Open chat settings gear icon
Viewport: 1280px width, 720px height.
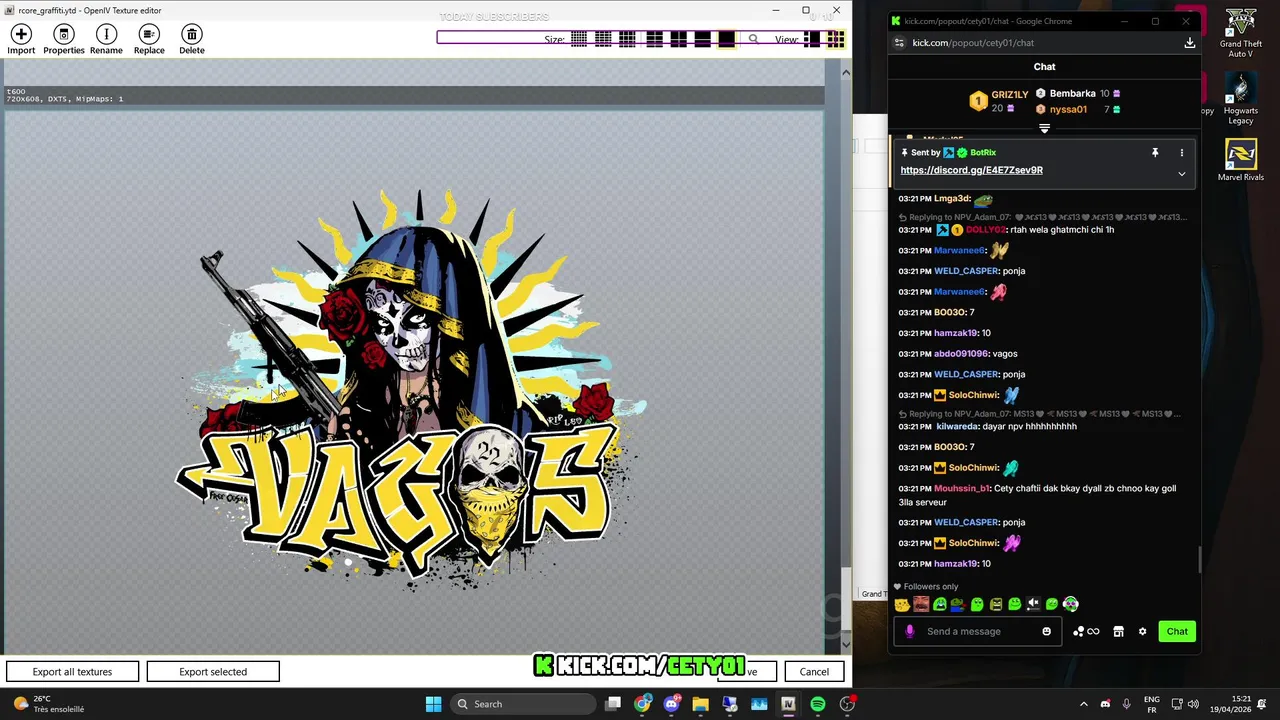point(1142,631)
